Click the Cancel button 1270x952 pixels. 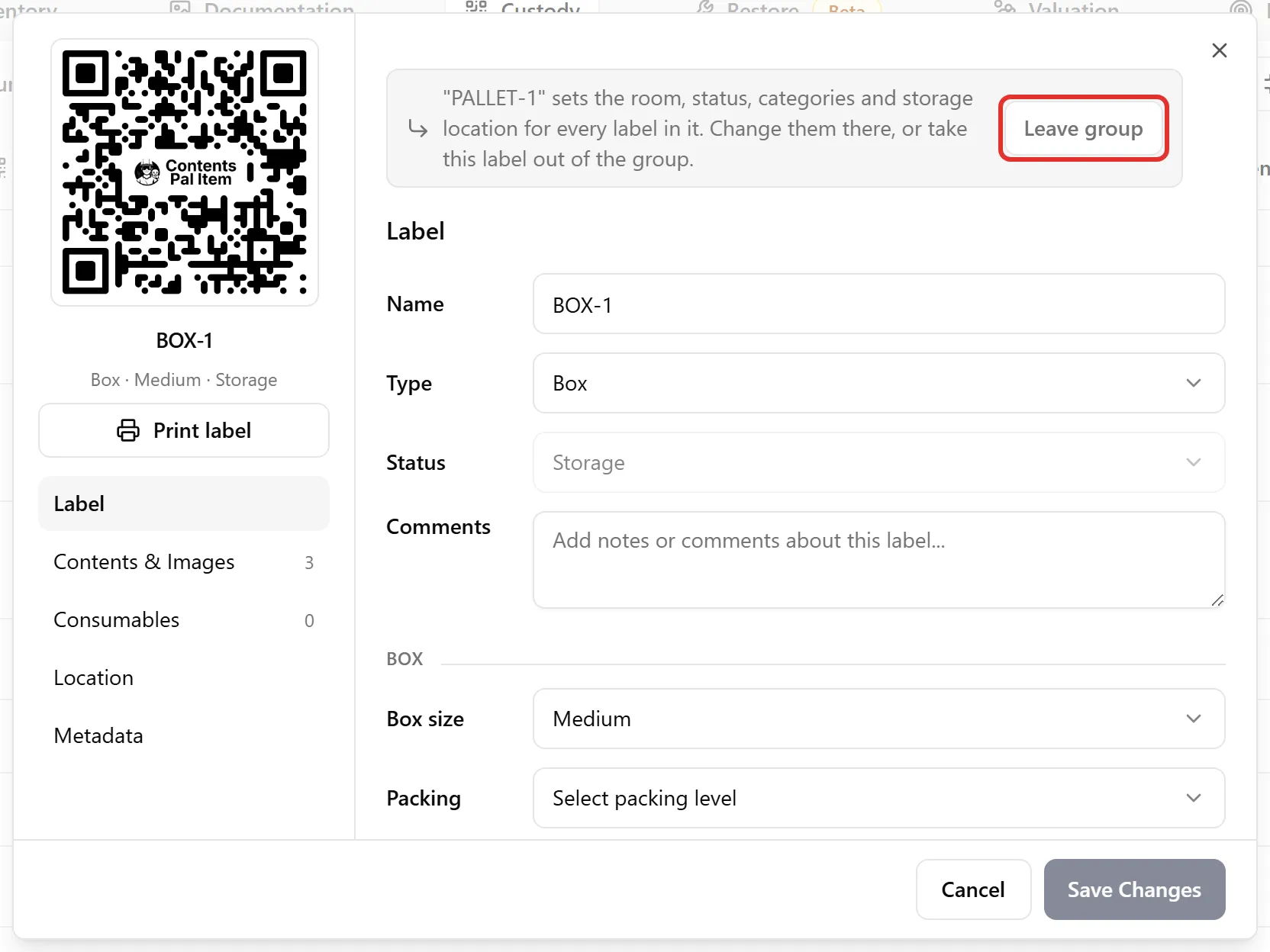[x=973, y=889]
